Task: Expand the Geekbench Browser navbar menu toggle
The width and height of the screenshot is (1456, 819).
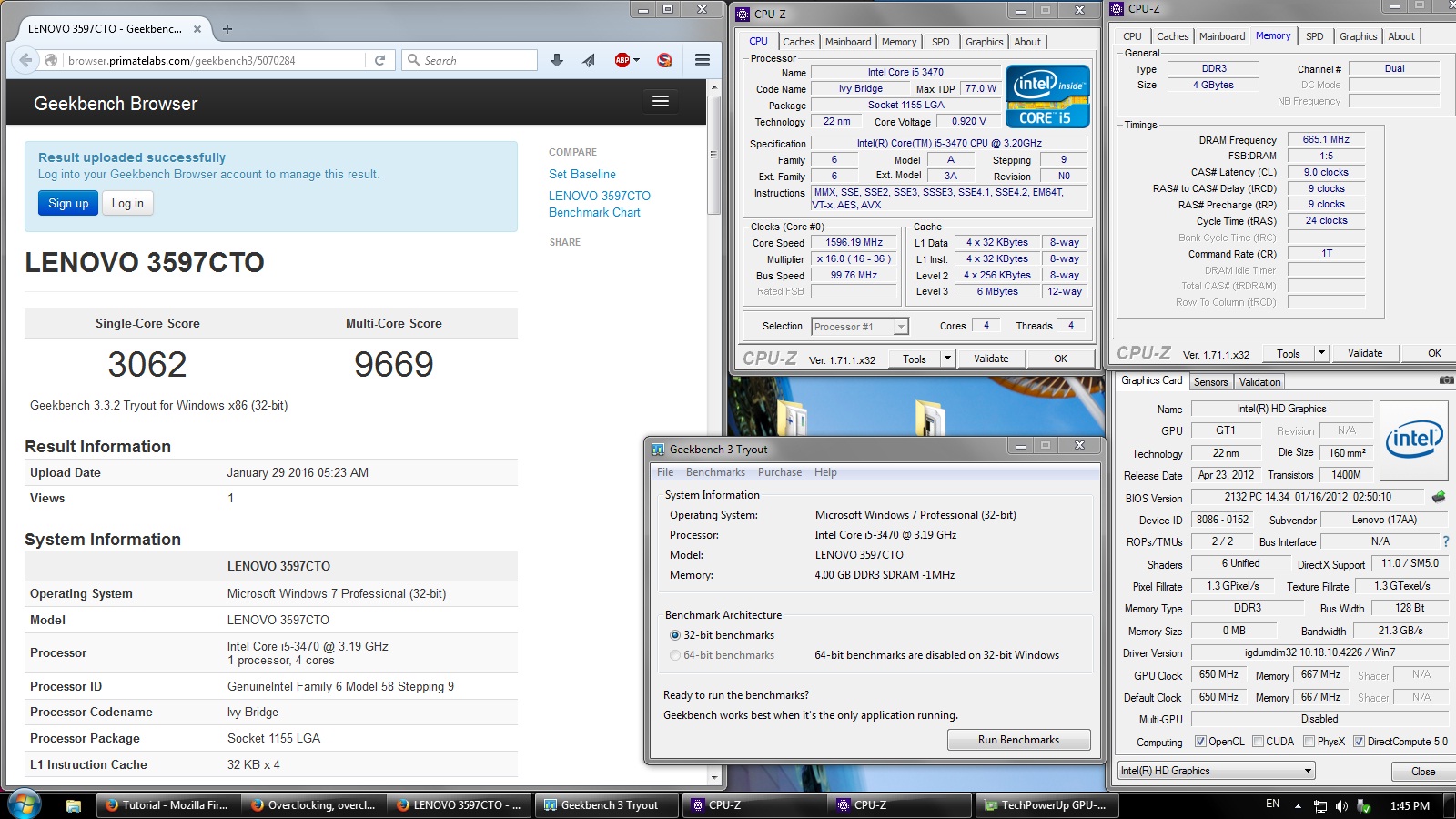Action: click(661, 102)
